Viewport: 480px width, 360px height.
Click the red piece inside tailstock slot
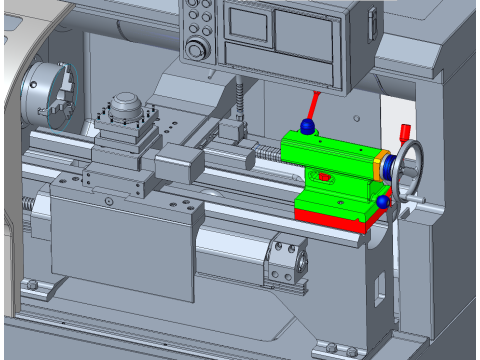(x=323, y=177)
